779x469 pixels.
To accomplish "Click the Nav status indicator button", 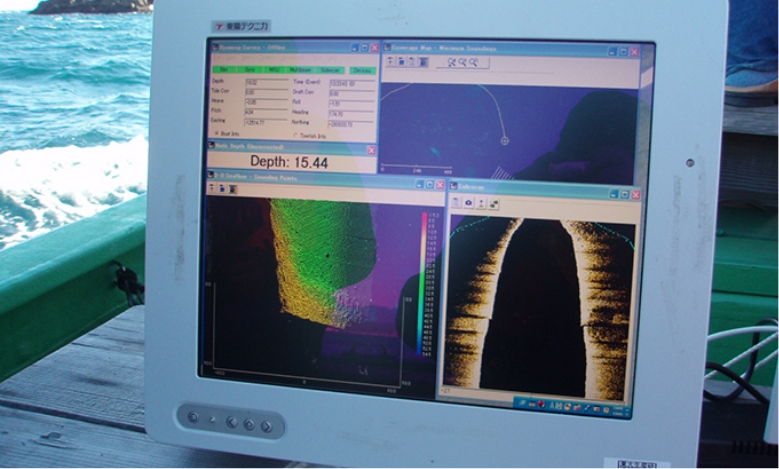I will [x=225, y=70].
